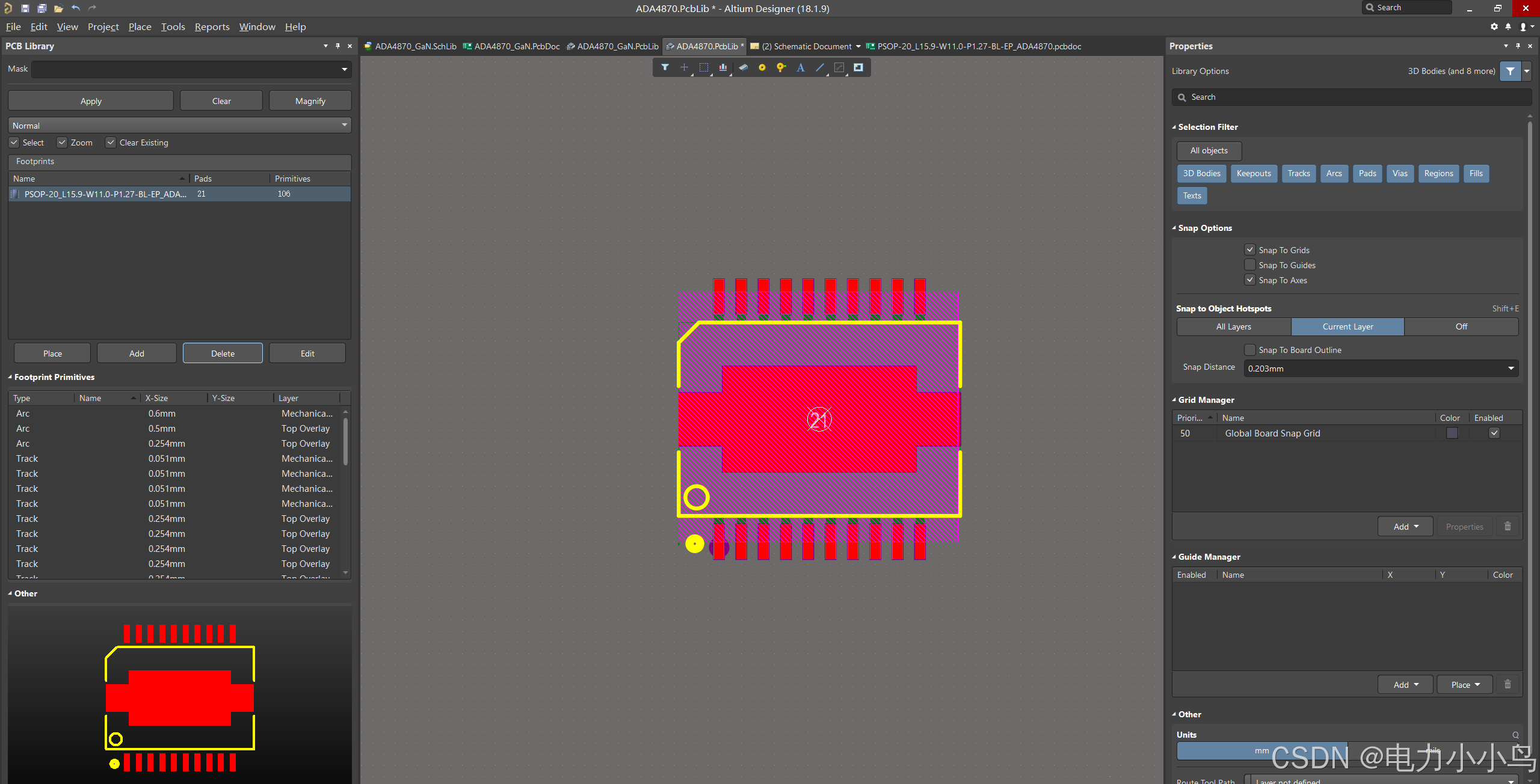Open the Snap Distance dropdown
1540x784 pixels.
point(1511,368)
